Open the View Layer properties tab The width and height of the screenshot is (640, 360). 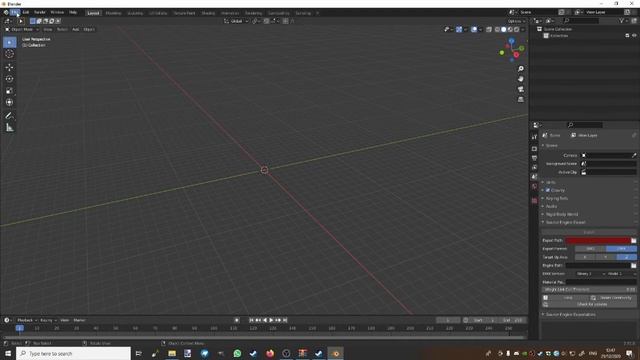(x=534, y=167)
